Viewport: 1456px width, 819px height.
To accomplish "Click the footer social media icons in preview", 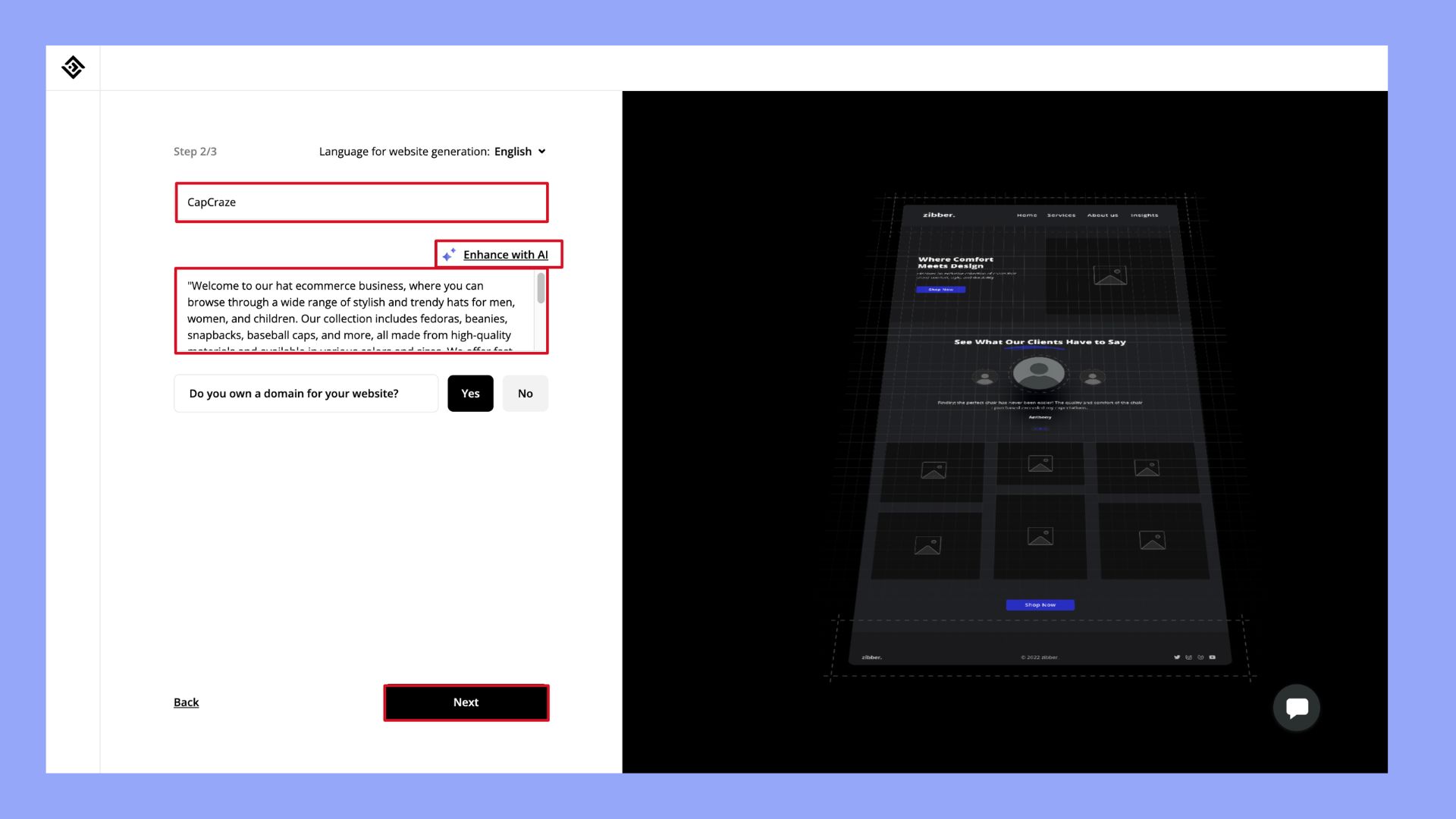I will [x=1194, y=657].
